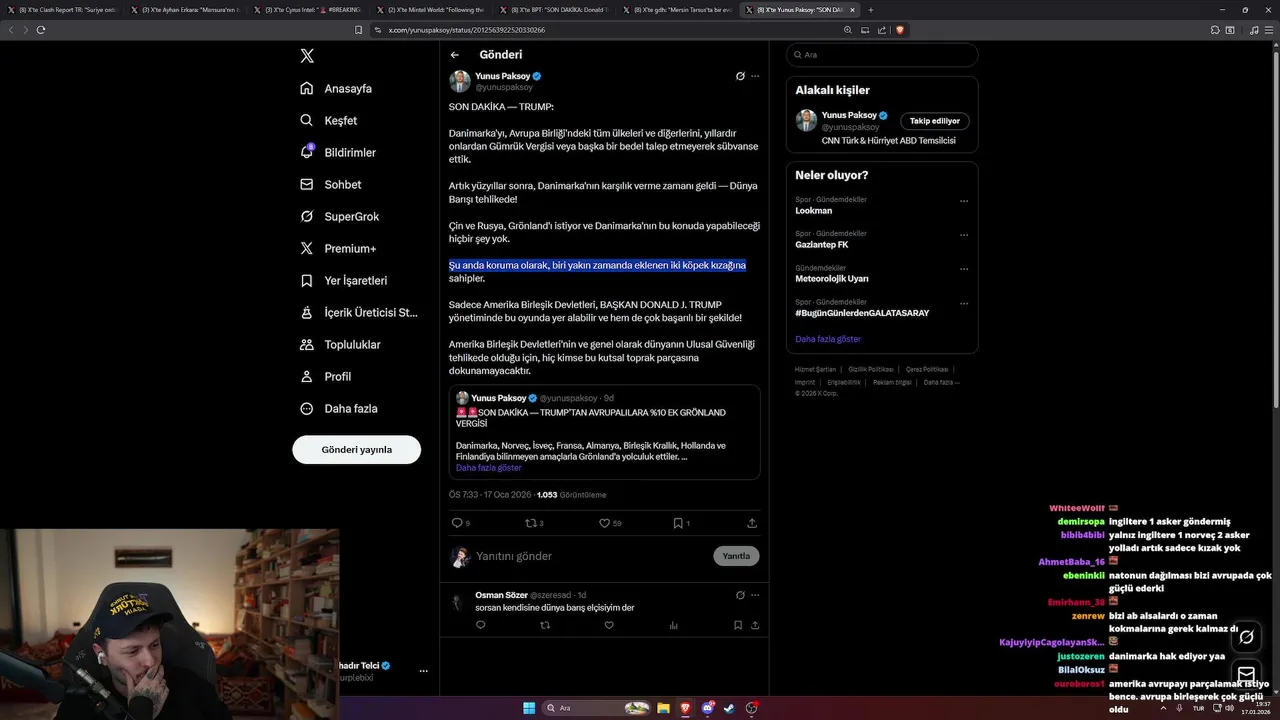Open İçerik Üreticisi Stüdyosu

359,312
